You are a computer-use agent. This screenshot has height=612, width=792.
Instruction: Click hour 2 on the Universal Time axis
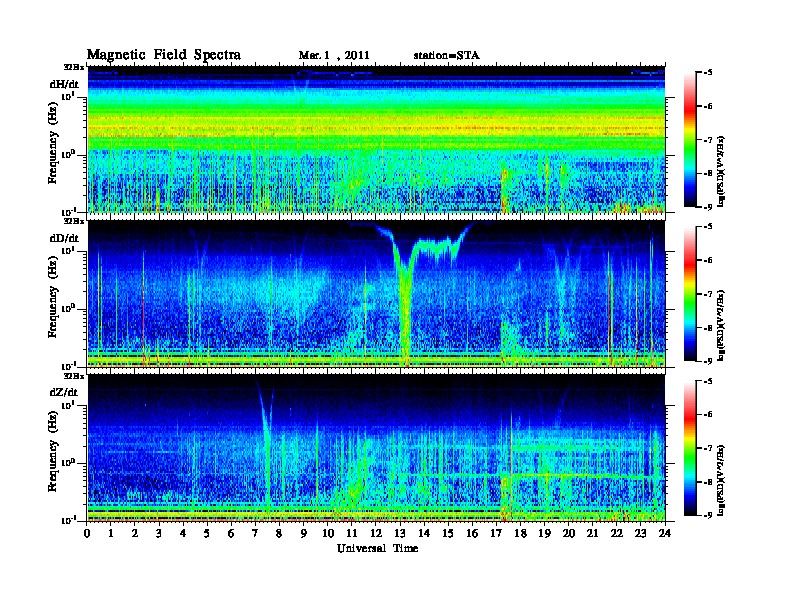tap(135, 534)
